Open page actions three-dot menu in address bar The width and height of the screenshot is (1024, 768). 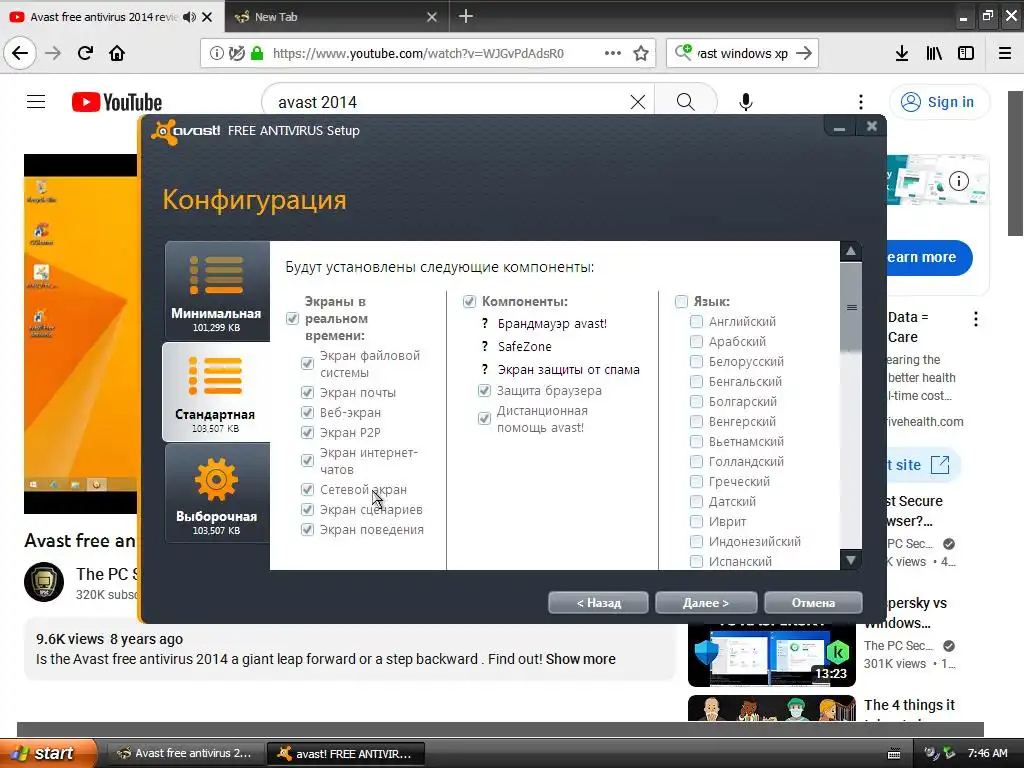pos(613,53)
